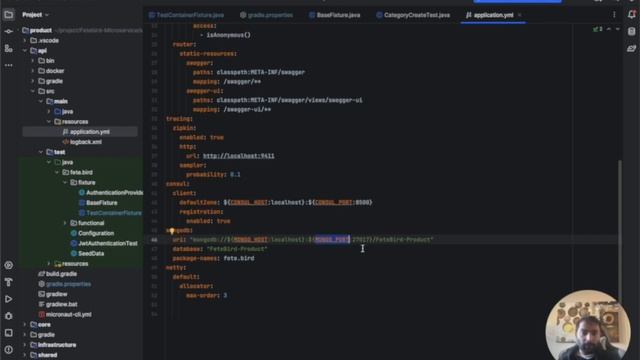Select the feta.bird package

point(81,173)
